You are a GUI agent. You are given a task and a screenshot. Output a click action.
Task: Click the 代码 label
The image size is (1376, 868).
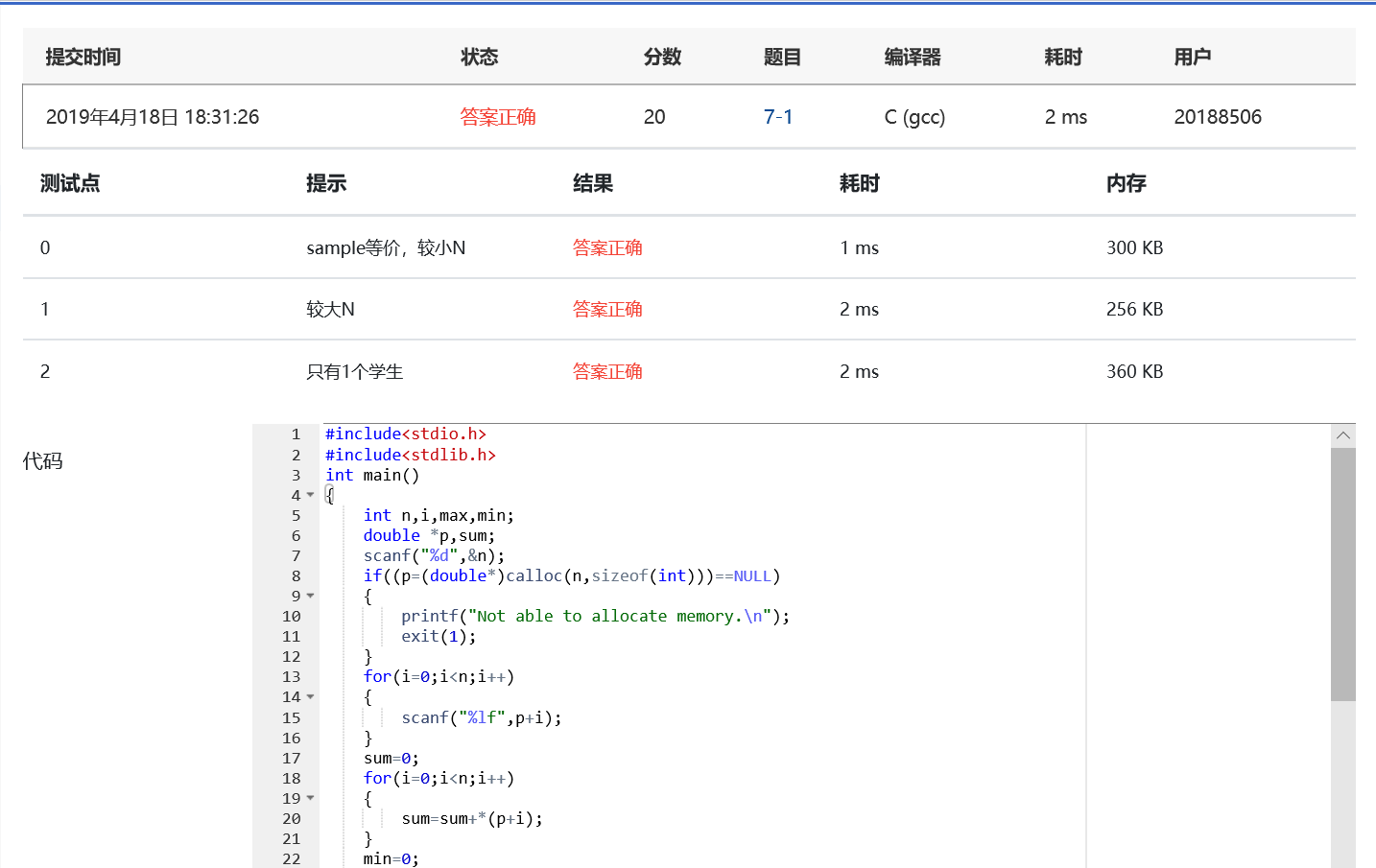click(x=43, y=461)
